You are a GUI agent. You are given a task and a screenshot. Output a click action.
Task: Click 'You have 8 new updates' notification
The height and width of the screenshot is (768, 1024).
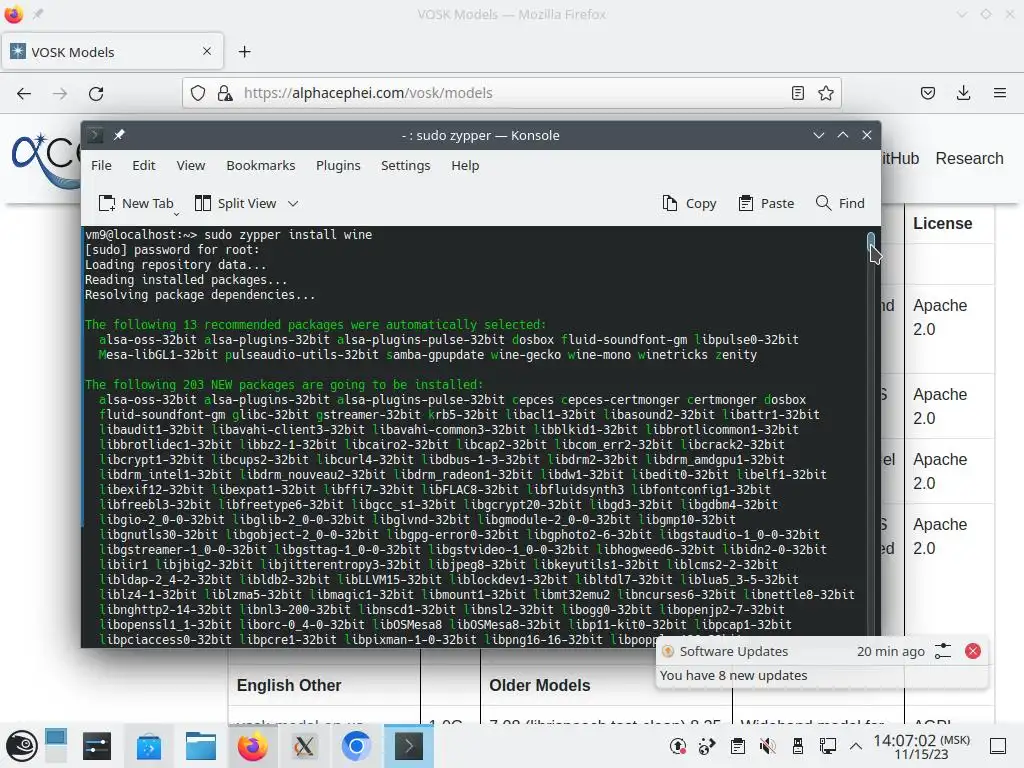733,675
